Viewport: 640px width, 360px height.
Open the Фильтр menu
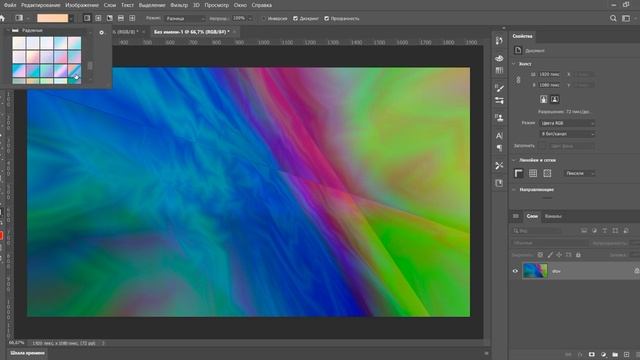tap(179, 5)
